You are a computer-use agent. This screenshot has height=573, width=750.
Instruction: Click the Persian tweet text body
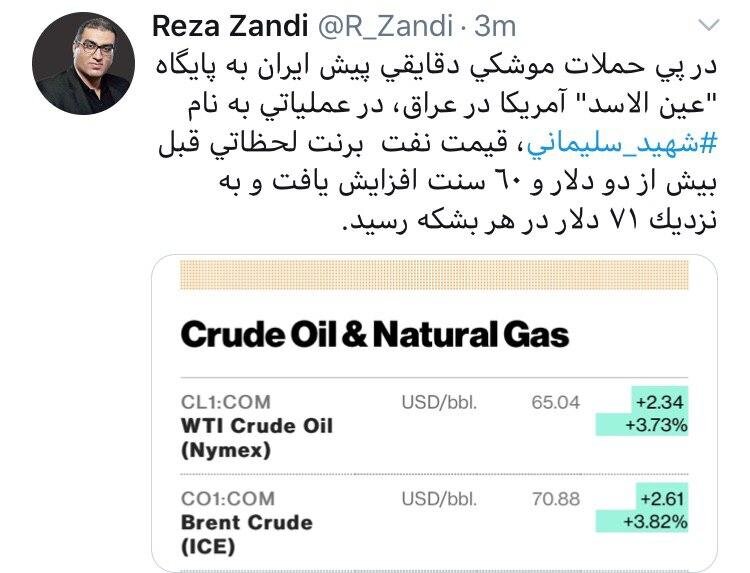coord(437,143)
